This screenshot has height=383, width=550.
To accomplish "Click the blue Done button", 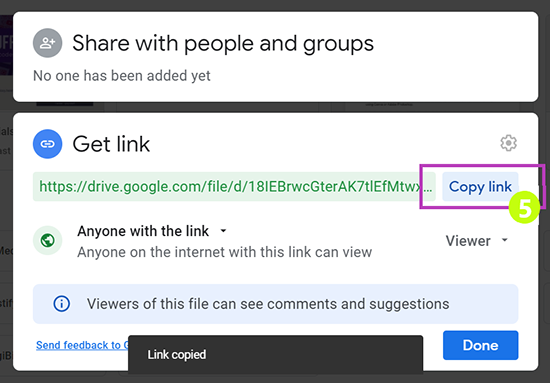I will 480,345.
